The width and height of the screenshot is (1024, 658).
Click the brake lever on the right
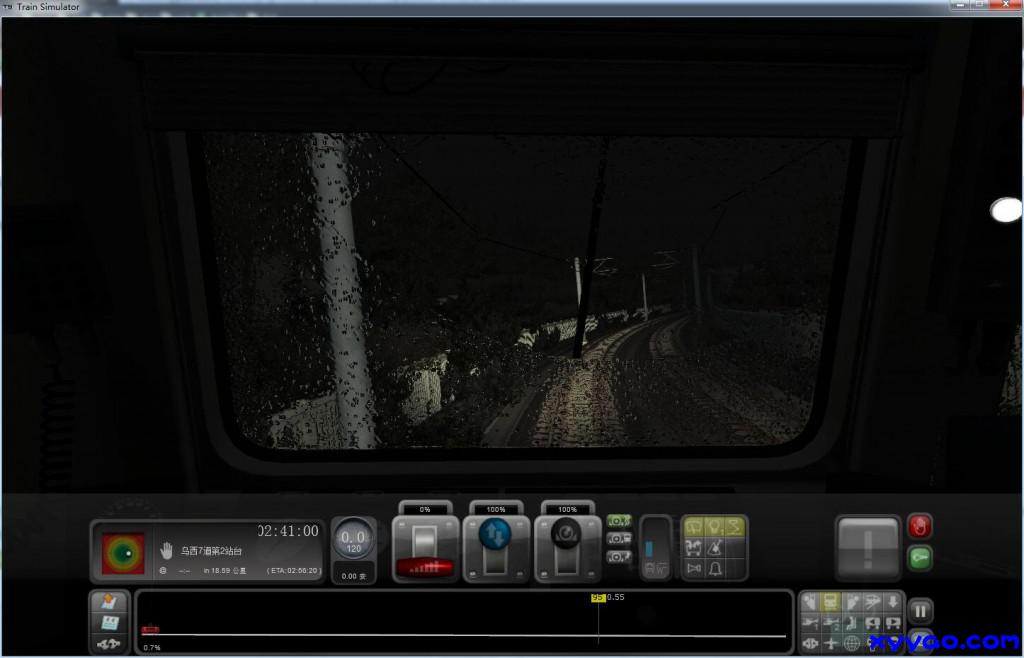[567, 543]
